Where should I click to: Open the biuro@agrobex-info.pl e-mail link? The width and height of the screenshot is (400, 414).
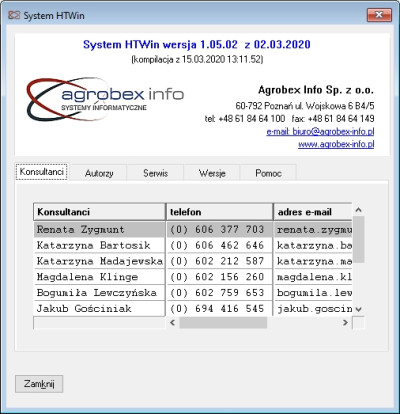(320, 132)
